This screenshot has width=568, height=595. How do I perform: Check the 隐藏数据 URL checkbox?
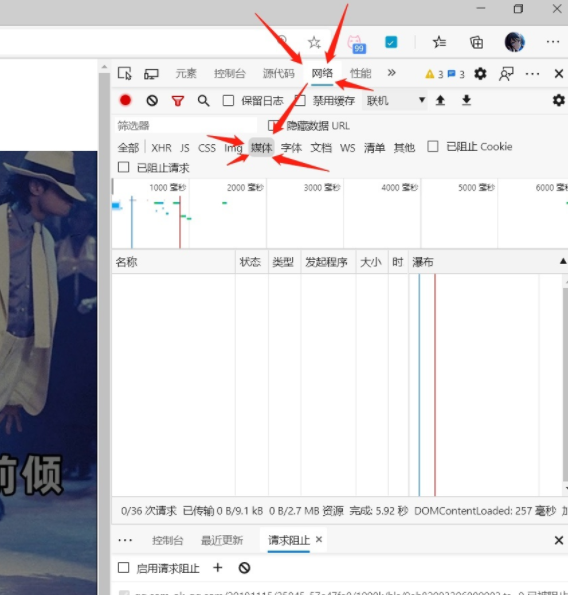pyautogui.click(x=273, y=125)
